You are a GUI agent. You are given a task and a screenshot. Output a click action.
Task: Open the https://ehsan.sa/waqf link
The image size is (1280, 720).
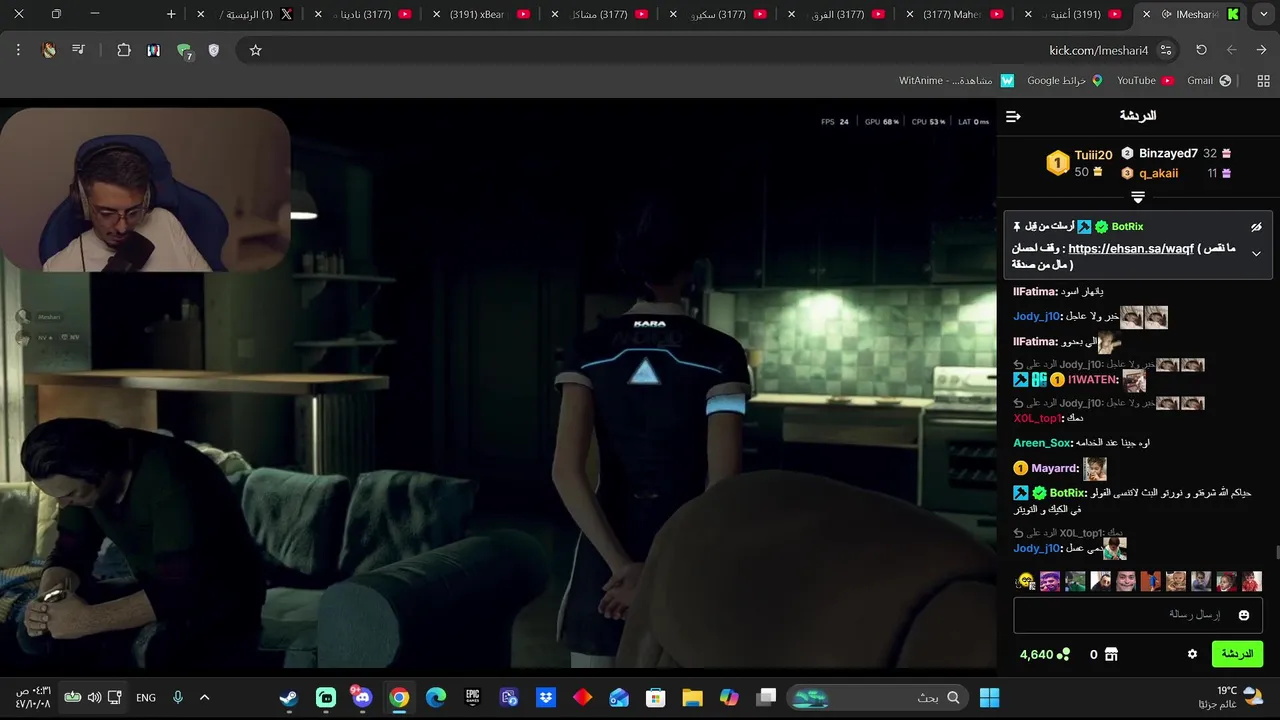point(1131,248)
